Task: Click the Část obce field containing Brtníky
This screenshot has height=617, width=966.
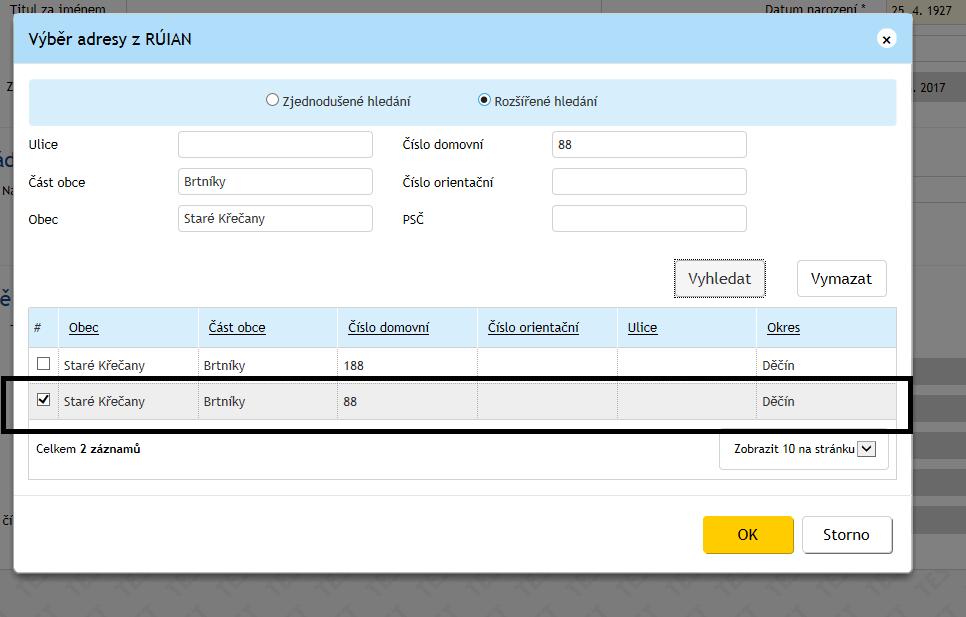Action: click(275, 182)
